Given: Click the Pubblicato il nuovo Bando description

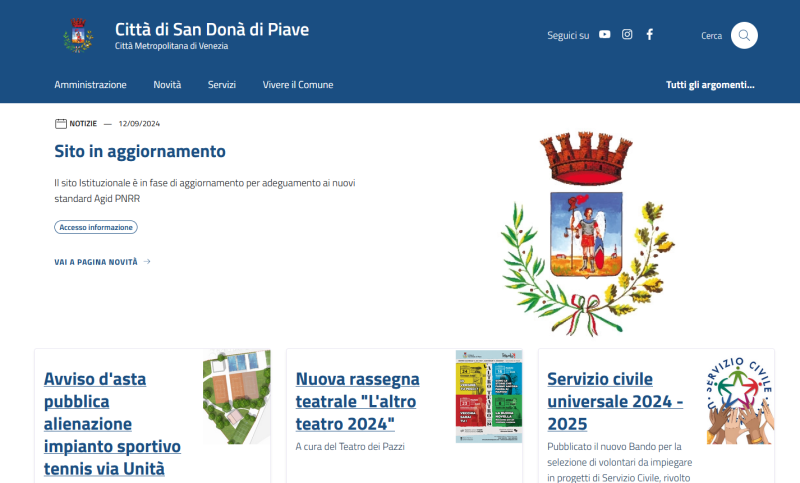Looking at the screenshot, I should pyautogui.click(x=619, y=462).
